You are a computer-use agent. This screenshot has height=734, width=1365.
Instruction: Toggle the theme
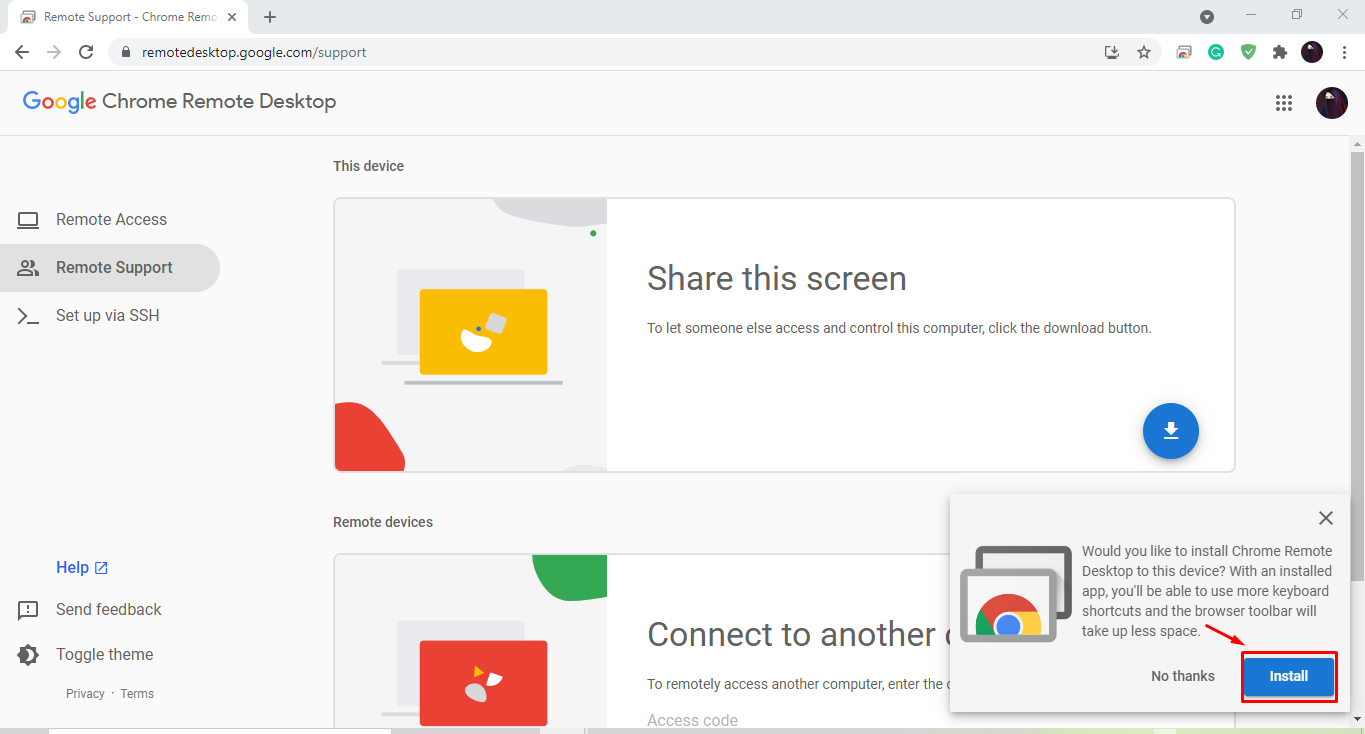[104, 655]
